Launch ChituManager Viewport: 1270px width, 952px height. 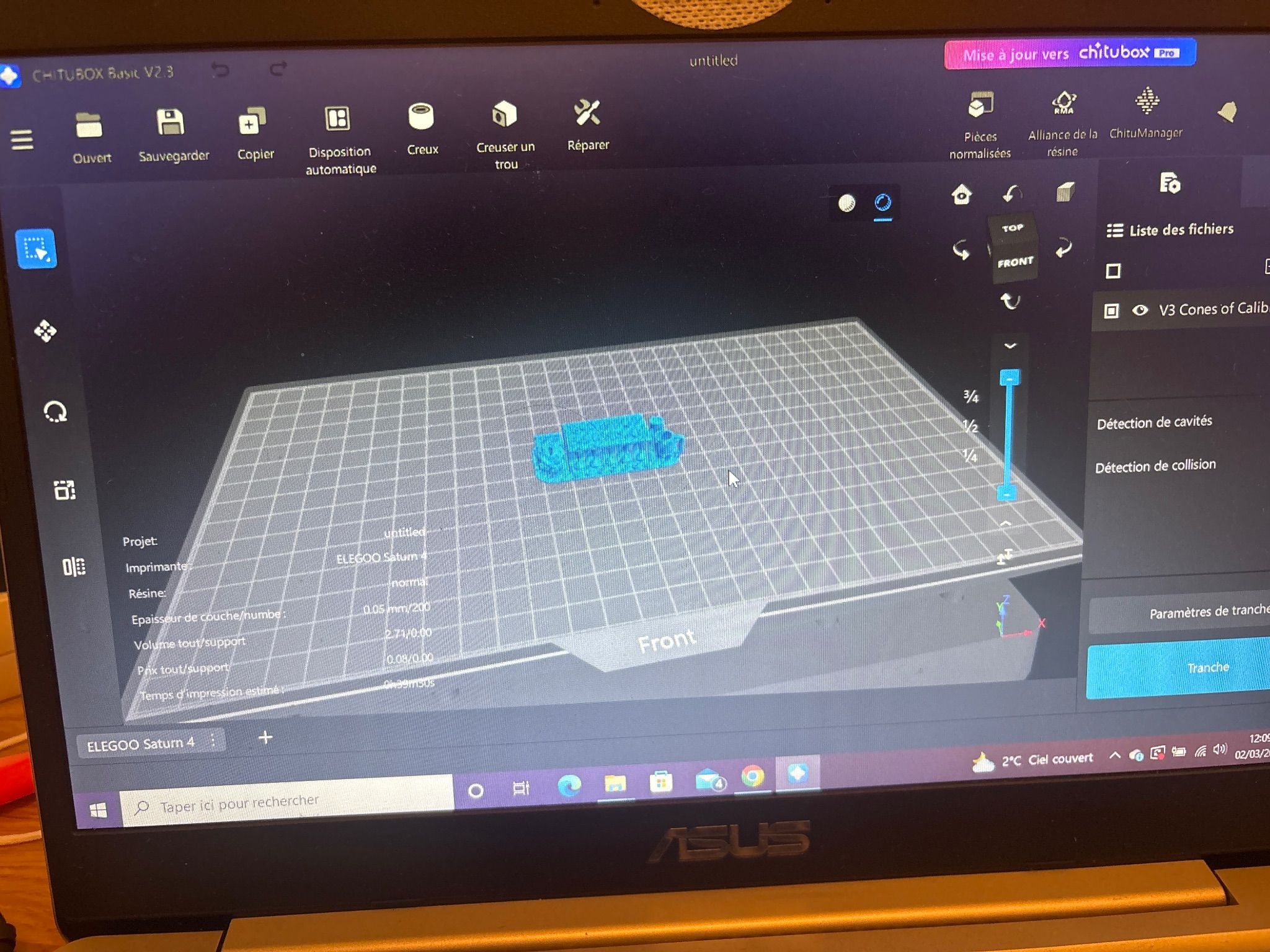[x=1147, y=100]
